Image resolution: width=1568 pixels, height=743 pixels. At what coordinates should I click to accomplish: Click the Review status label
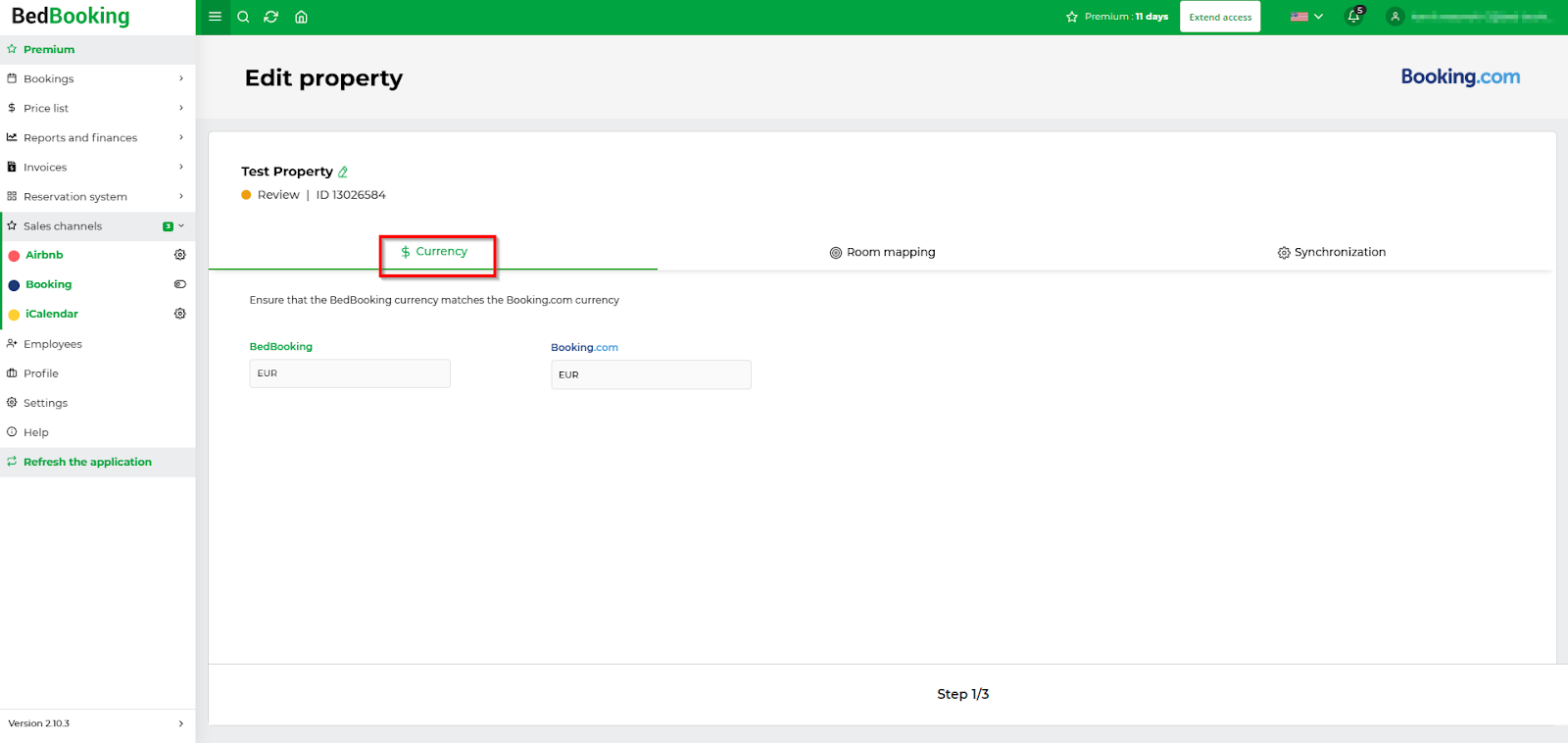pyautogui.click(x=278, y=195)
